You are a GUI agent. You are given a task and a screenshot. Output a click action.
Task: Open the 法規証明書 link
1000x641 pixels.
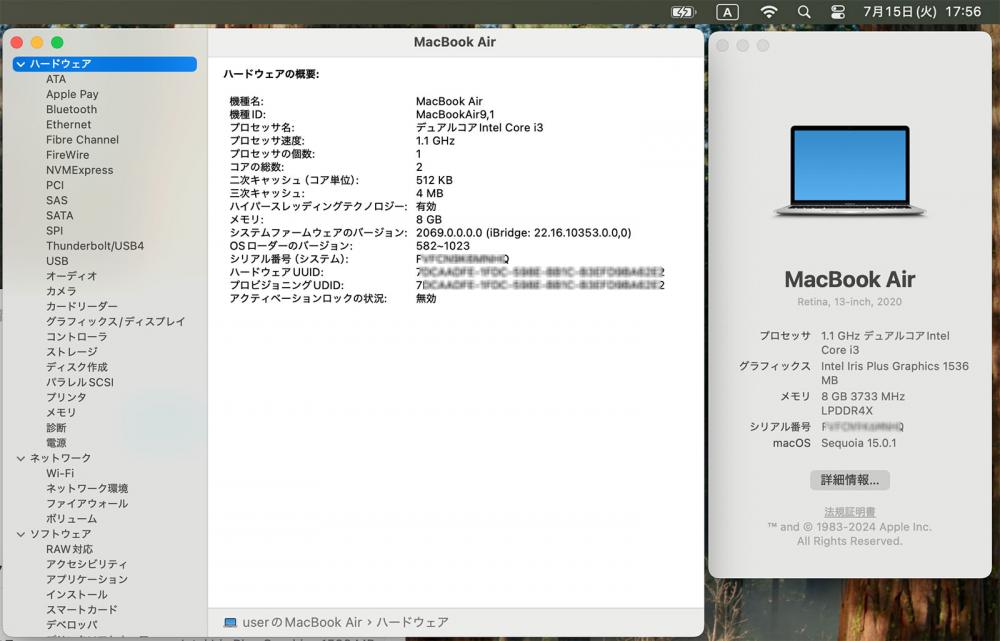pyautogui.click(x=849, y=512)
